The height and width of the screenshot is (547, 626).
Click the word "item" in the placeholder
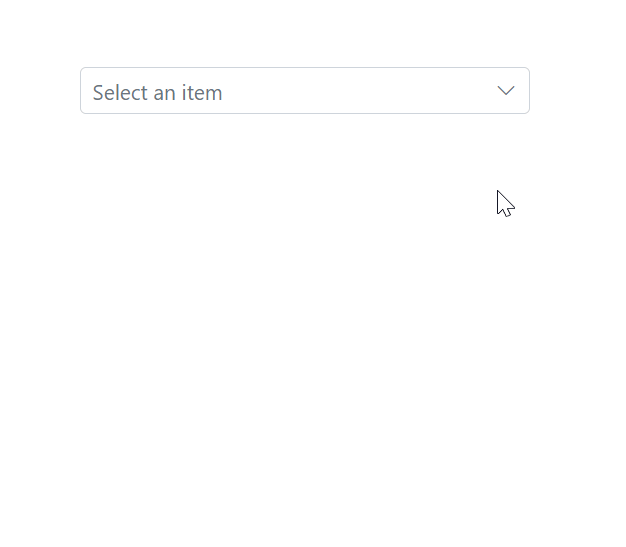(203, 93)
